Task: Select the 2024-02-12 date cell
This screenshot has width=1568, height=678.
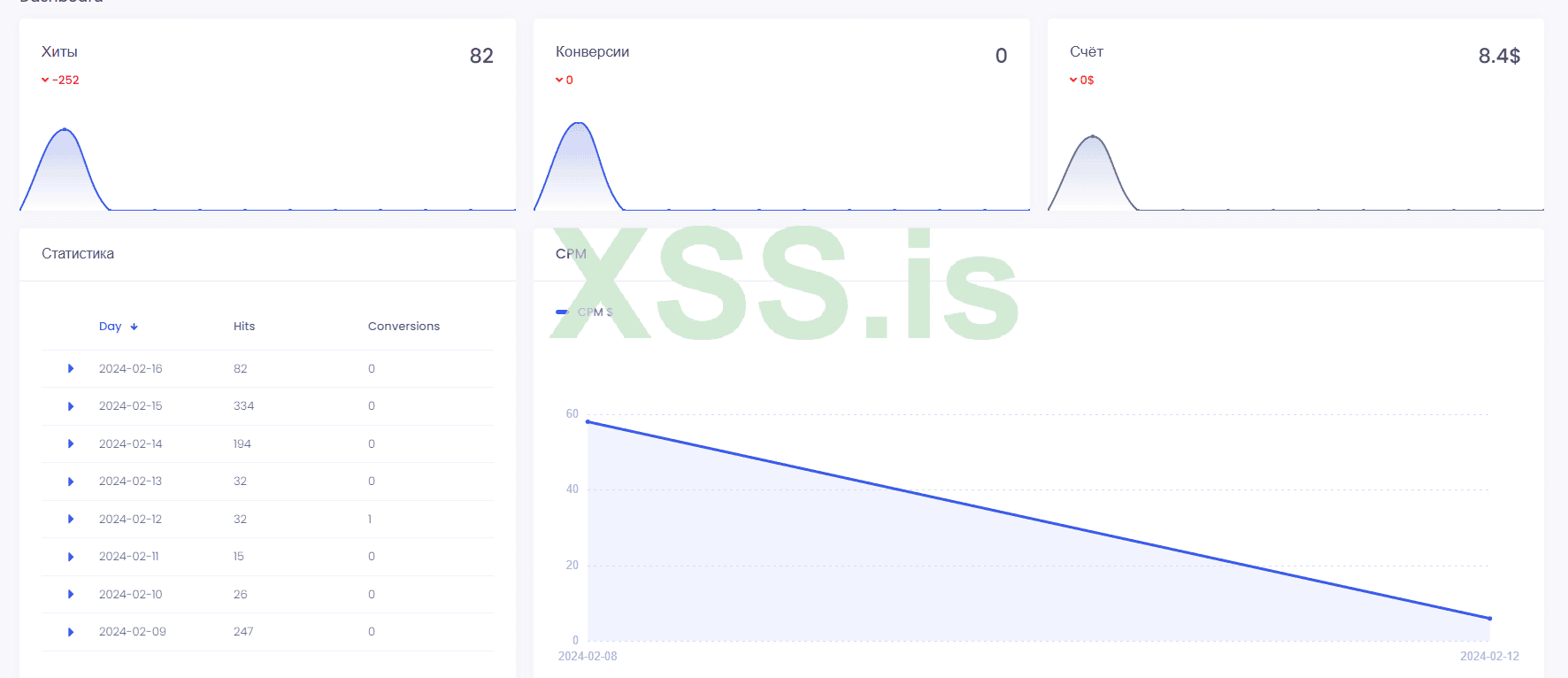Action: (131, 519)
